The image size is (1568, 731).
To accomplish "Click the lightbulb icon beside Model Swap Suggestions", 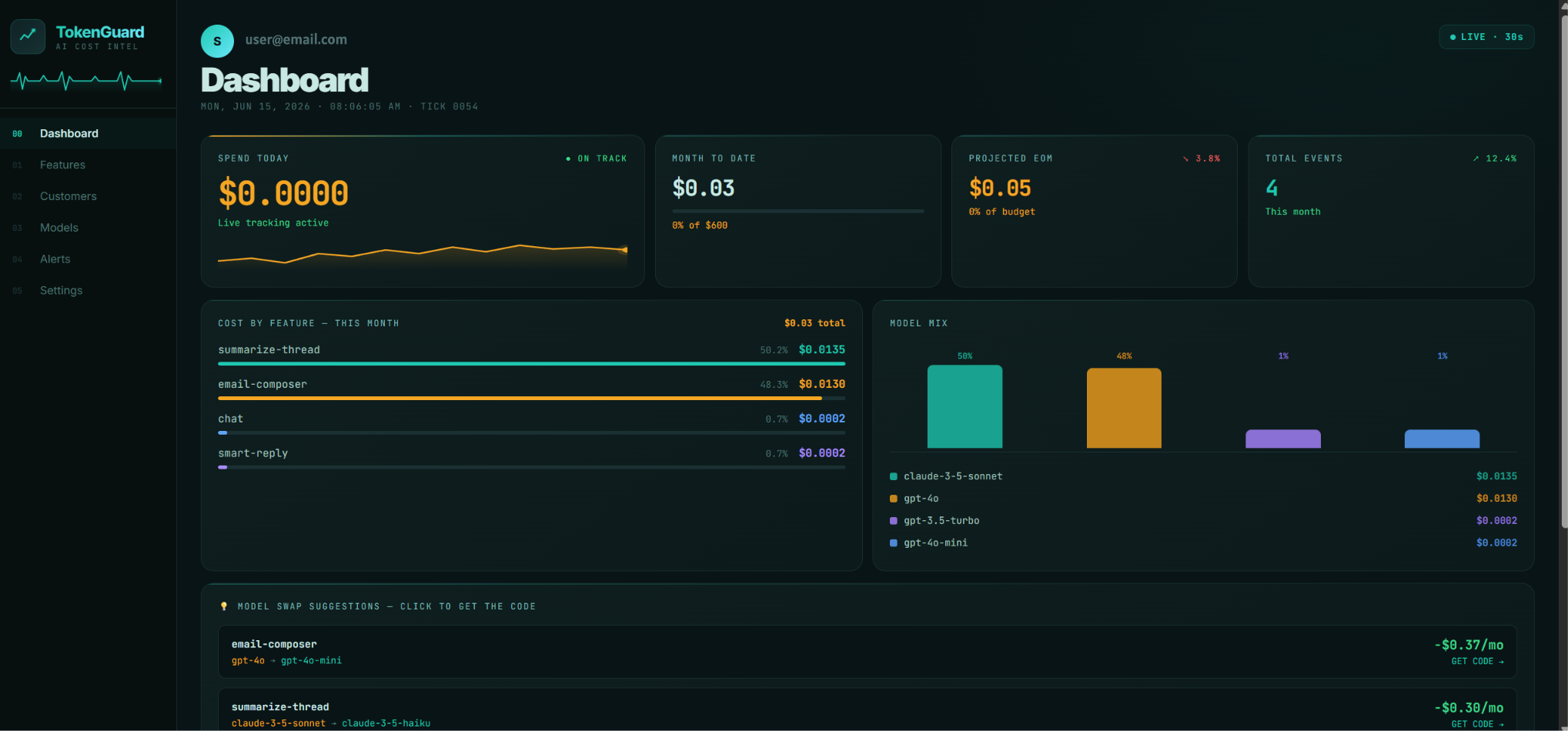I will [x=224, y=606].
